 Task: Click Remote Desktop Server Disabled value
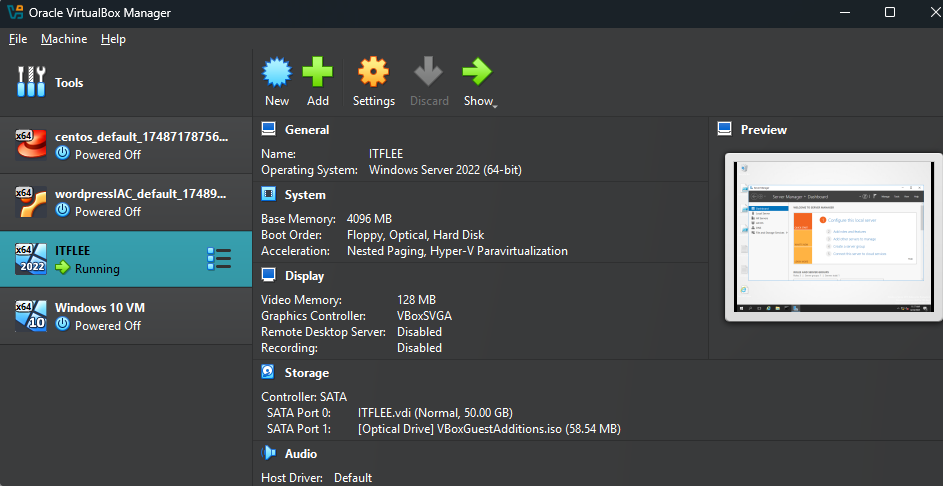pos(419,332)
